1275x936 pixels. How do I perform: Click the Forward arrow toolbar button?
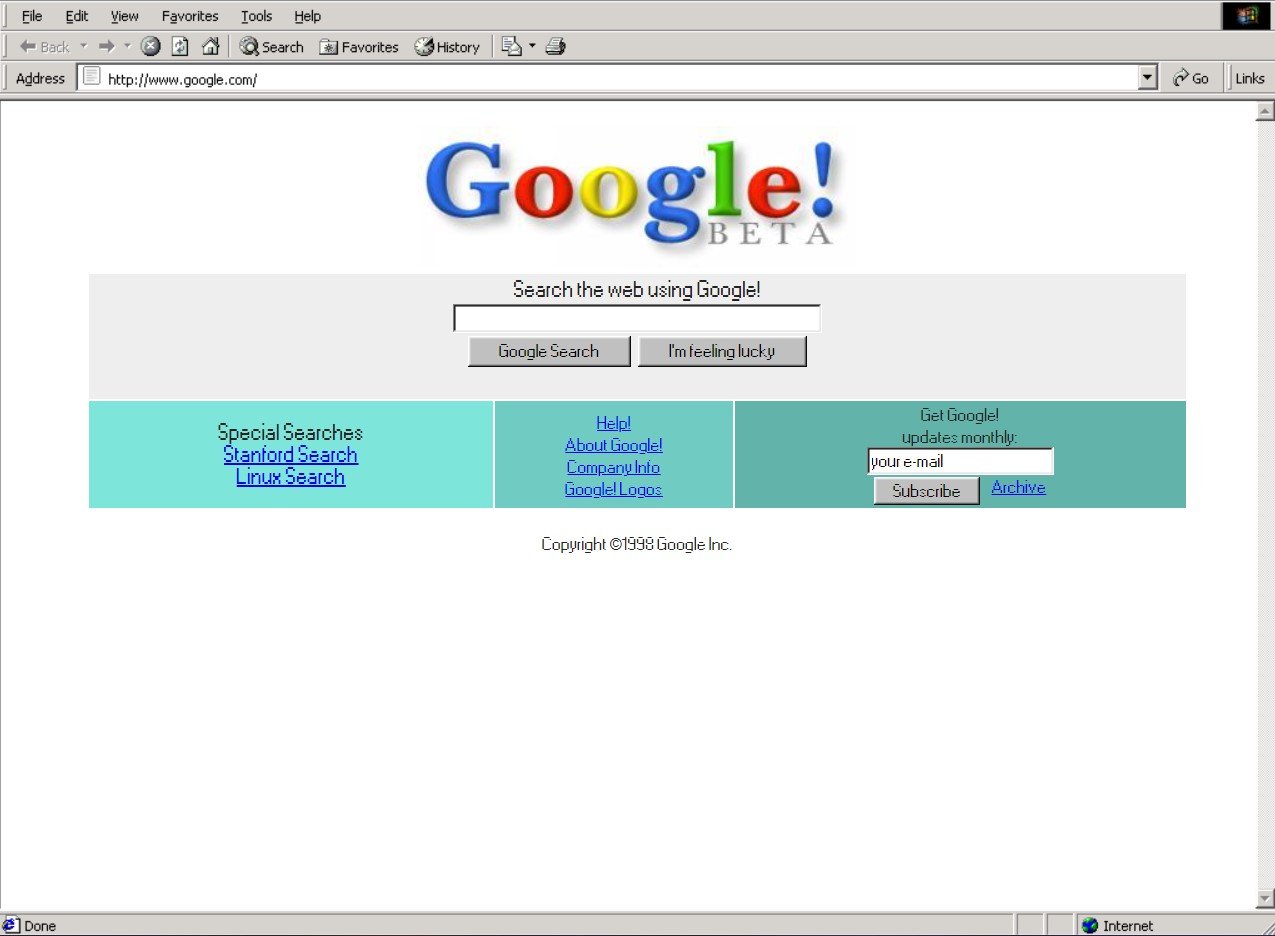tap(107, 47)
